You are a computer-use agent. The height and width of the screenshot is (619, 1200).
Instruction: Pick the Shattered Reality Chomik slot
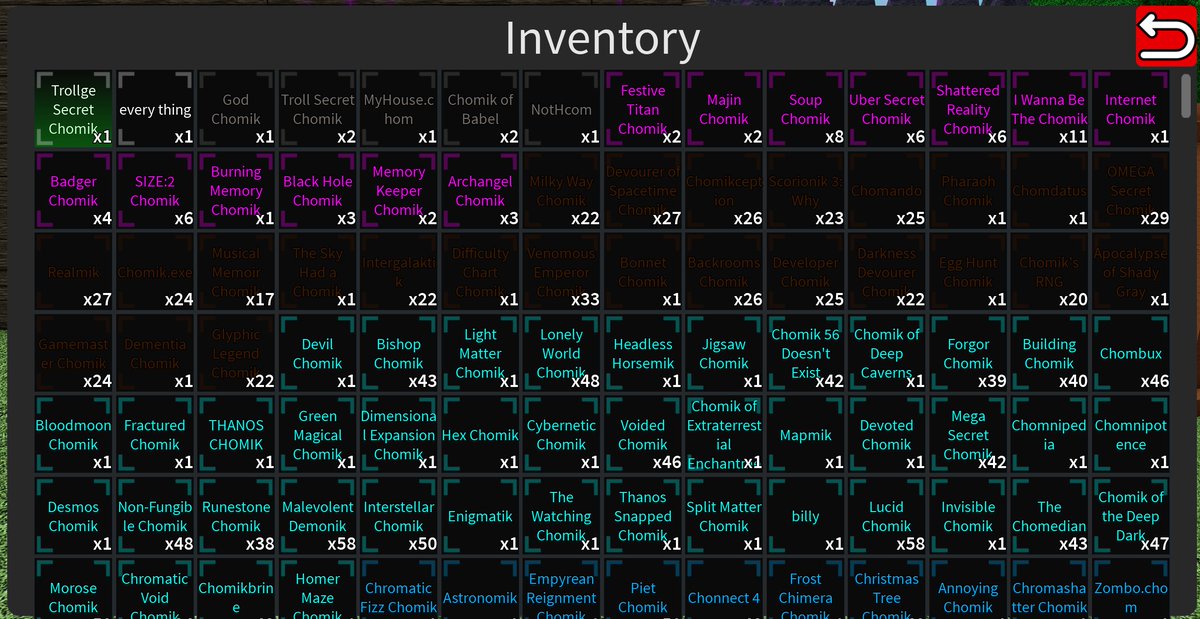tap(968, 109)
